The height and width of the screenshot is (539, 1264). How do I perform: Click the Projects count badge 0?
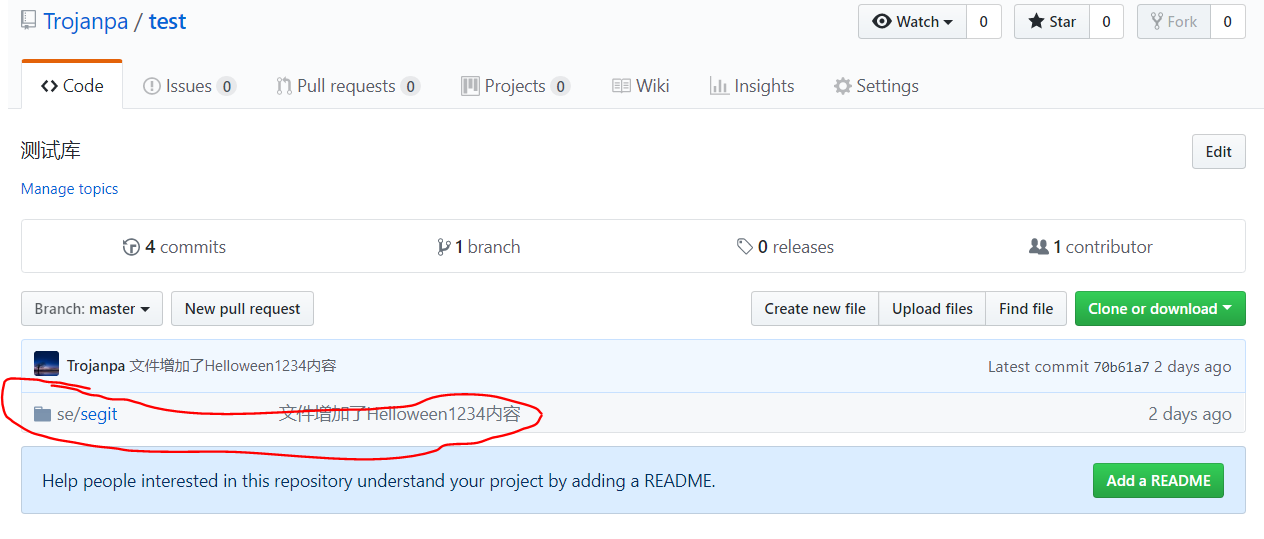tap(561, 86)
